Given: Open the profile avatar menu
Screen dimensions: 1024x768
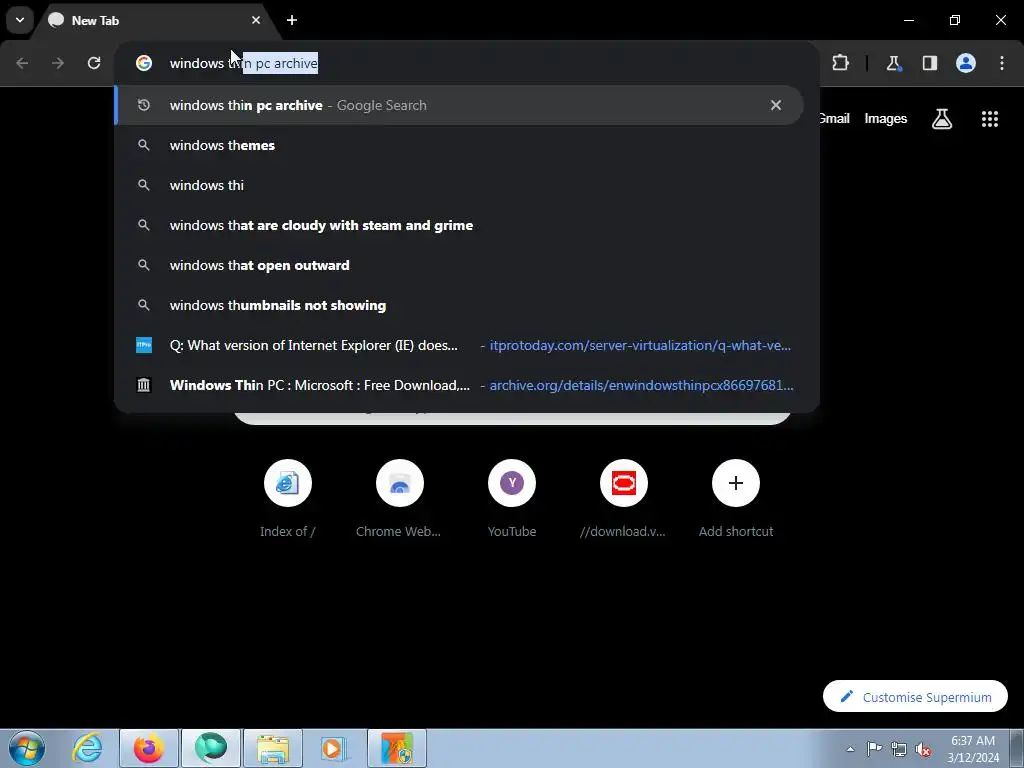Looking at the screenshot, I should coord(966,63).
